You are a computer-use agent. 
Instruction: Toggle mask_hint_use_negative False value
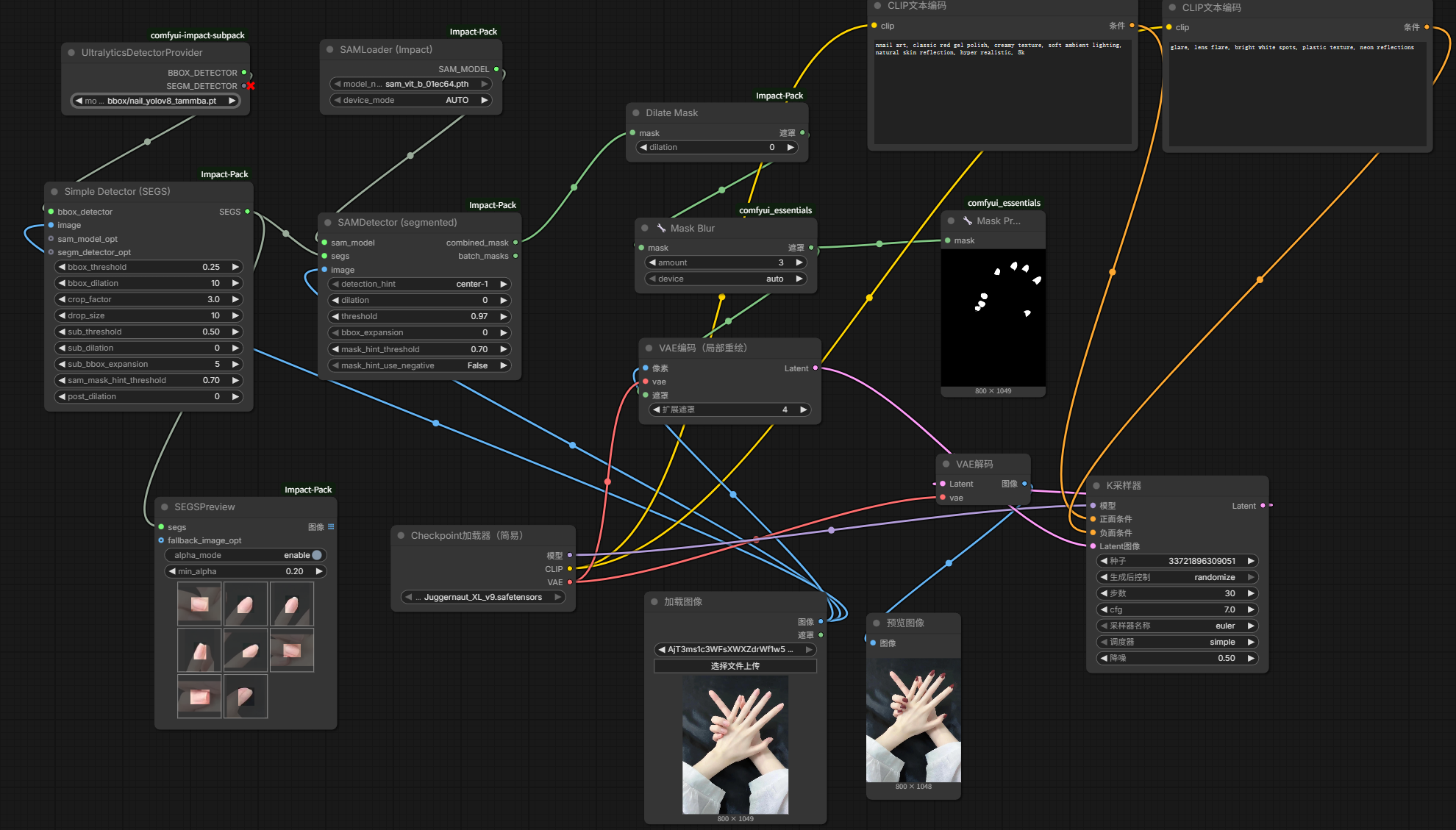(x=477, y=365)
